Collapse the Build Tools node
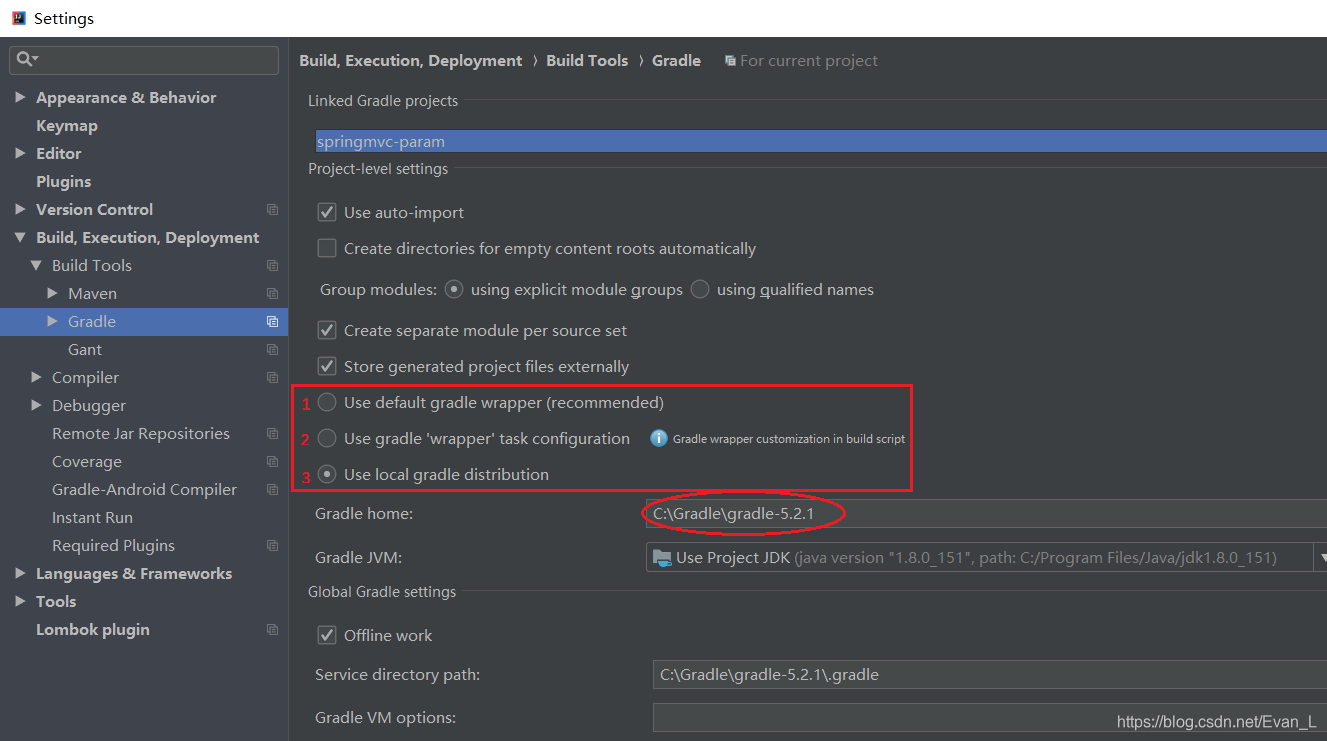The image size is (1327, 741). click(36, 266)
